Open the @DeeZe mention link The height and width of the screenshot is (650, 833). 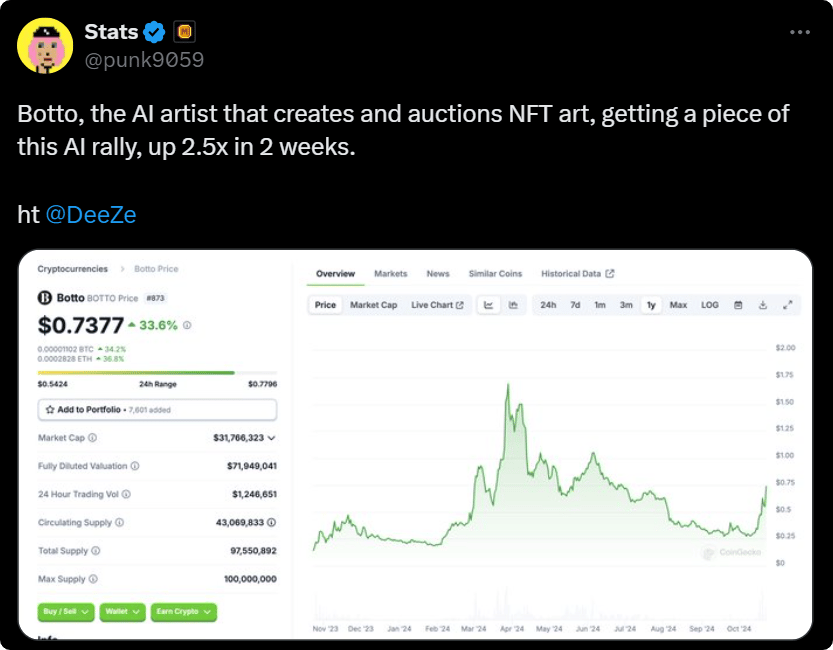pos(91,214)
